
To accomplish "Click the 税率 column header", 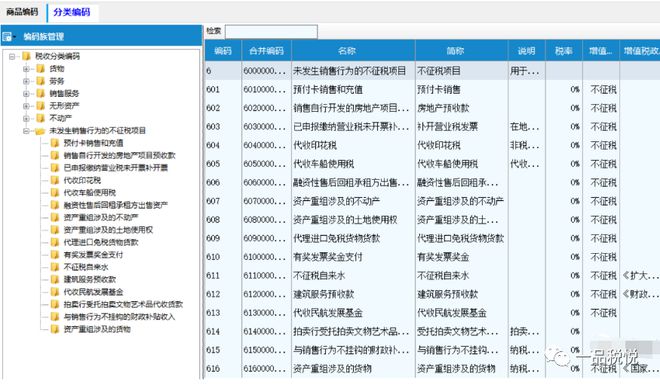I will 564,51.
